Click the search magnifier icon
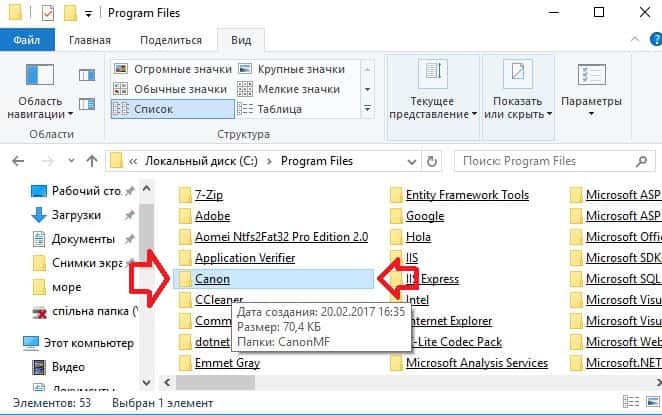The height and width of the screenshot is (415, 662). tap(641, 161)
